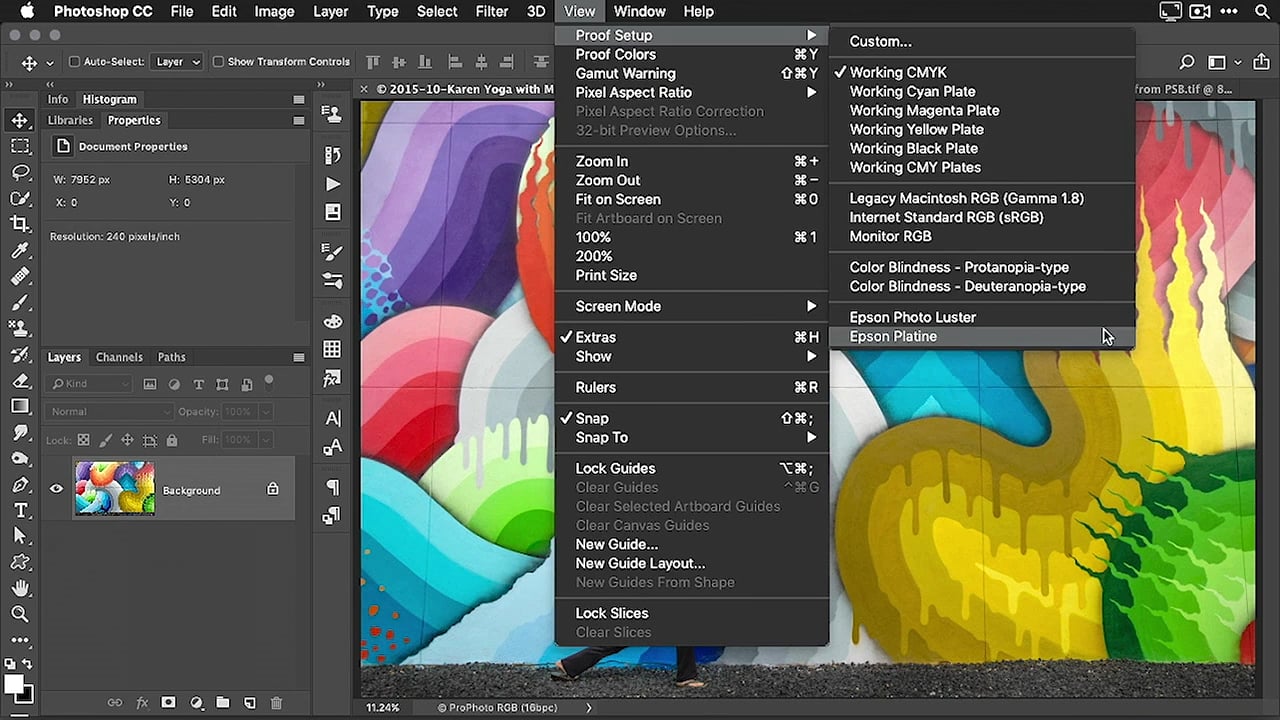
Task: Expand the Pixel Aspect Ratio submenu
Action: pyautogui.click(x=692, y=92)
